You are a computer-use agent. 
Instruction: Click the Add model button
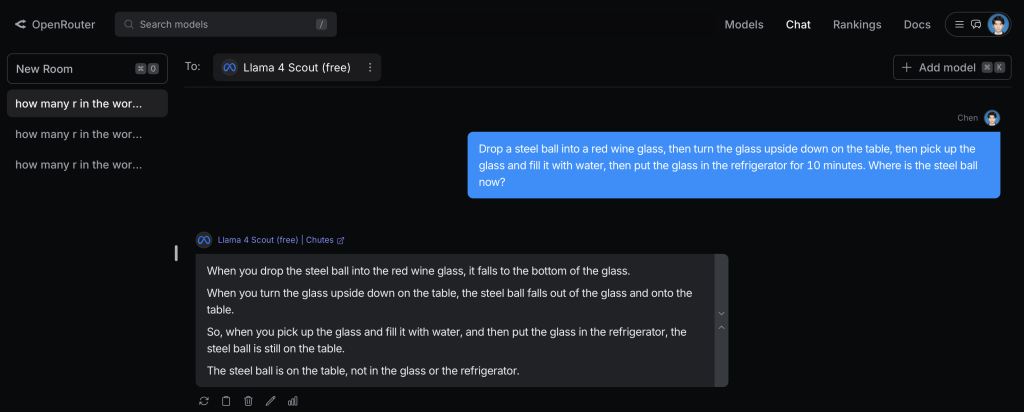[952, 67]
